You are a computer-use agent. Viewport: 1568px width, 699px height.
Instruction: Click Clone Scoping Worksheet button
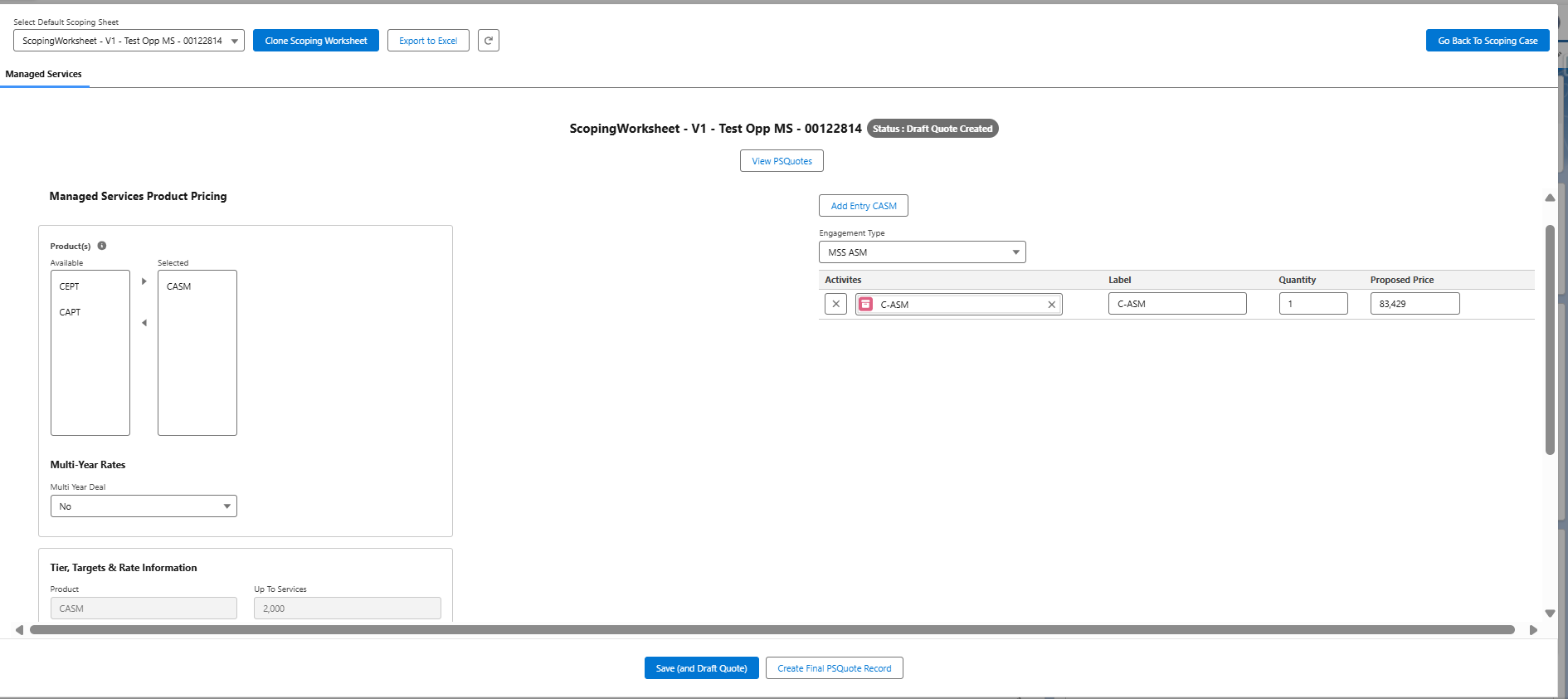click(x=316, y=41)
